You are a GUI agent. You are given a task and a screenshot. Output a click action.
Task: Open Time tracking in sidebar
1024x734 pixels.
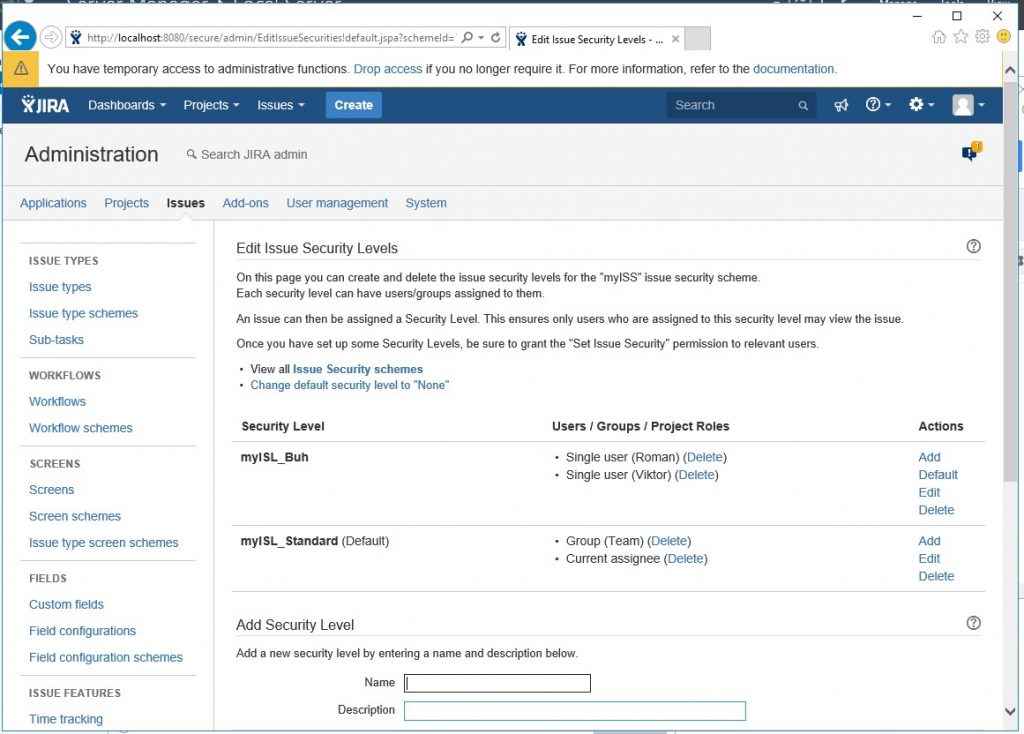(66, 719)
